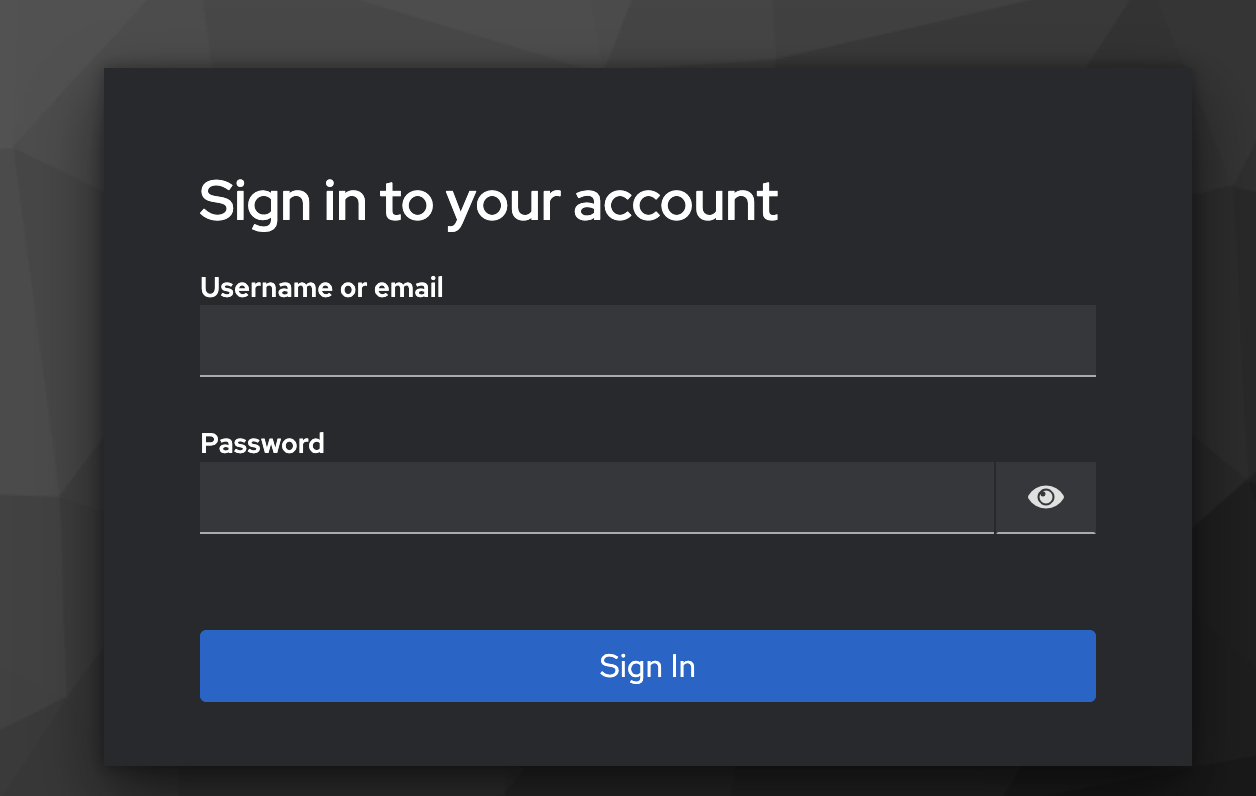The height and width of the screenshot is (796, 1256).
Task: Click the Username or email label
Action: pos(321,288)
